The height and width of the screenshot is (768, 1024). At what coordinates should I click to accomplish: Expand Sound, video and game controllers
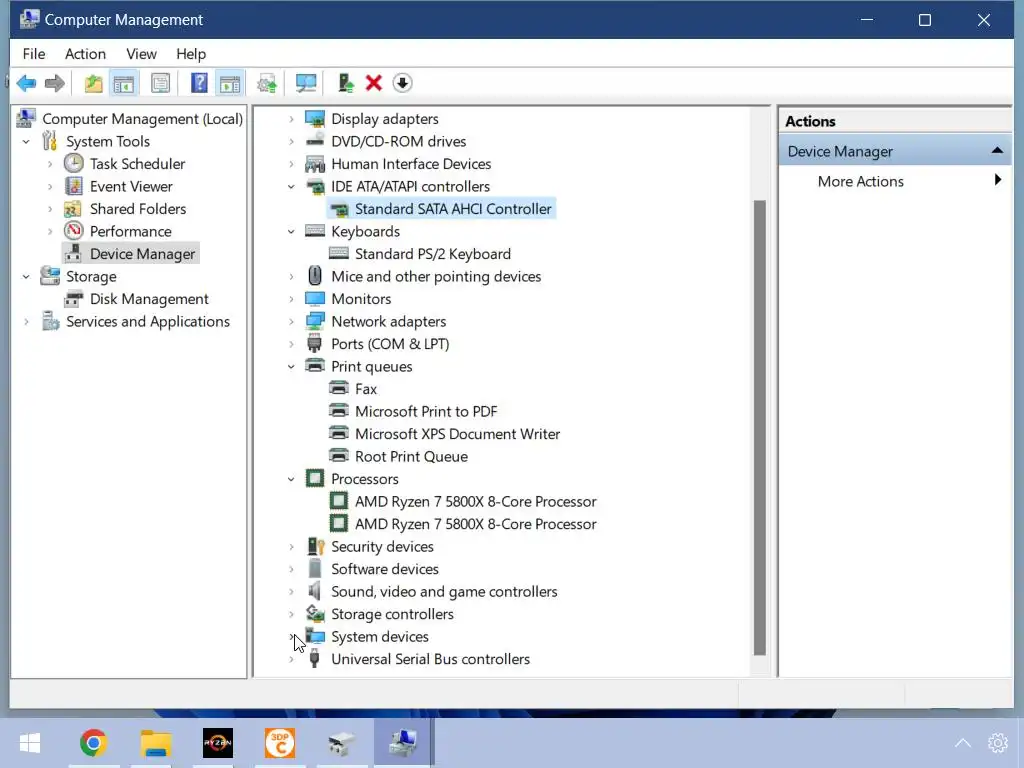coord(291,592)
